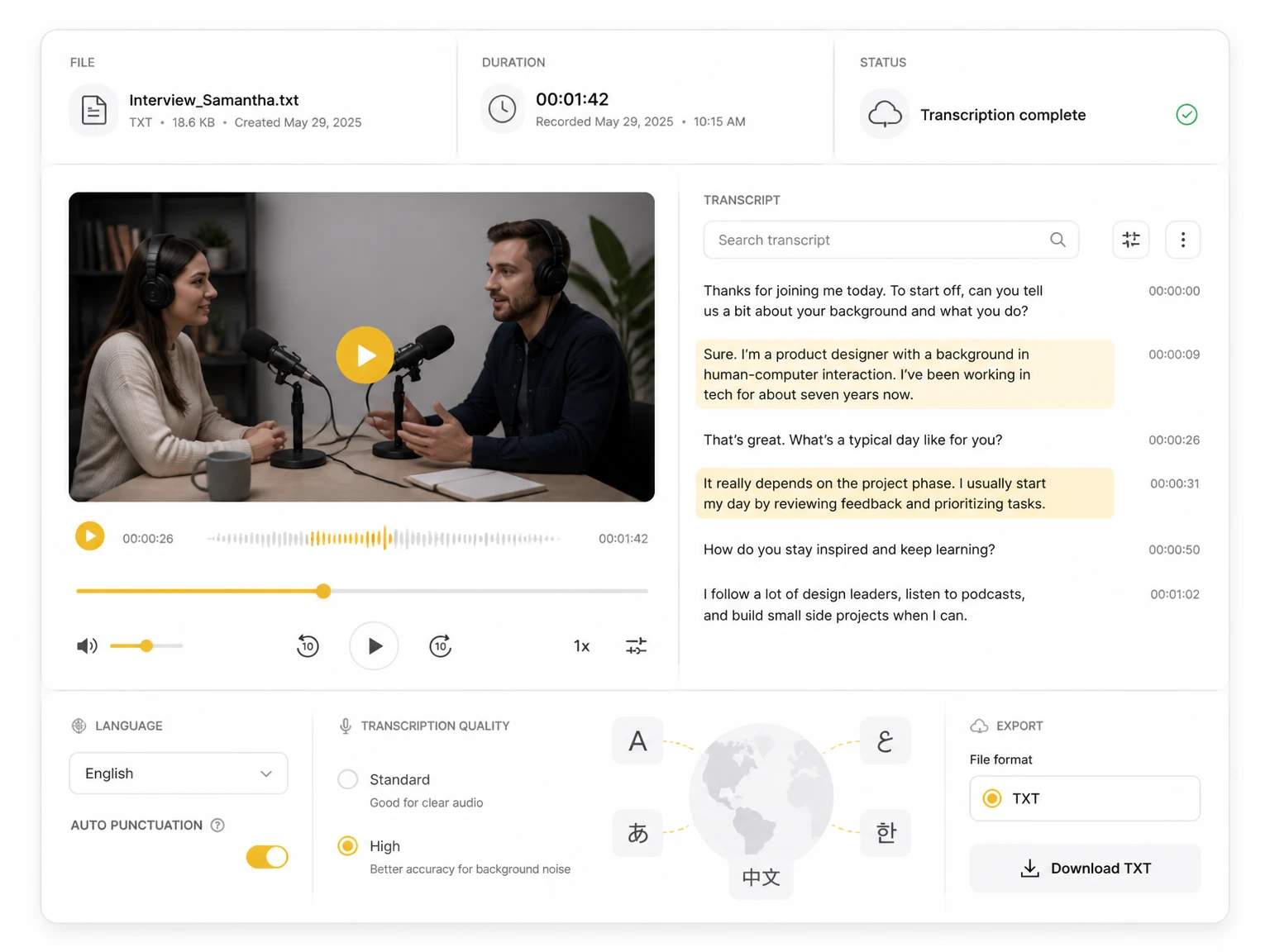Screen dimensions: 1270x952
Task: Click the Download TXT button
Action: point(1085,869)
